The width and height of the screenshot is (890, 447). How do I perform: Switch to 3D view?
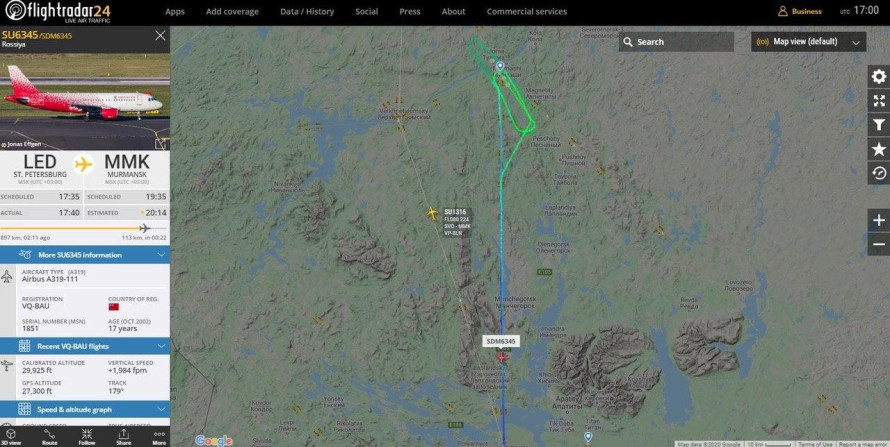(x=10, y=437)
